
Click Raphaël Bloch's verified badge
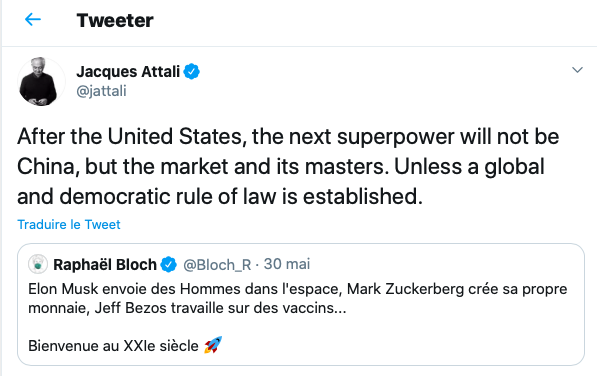(168, 264)
